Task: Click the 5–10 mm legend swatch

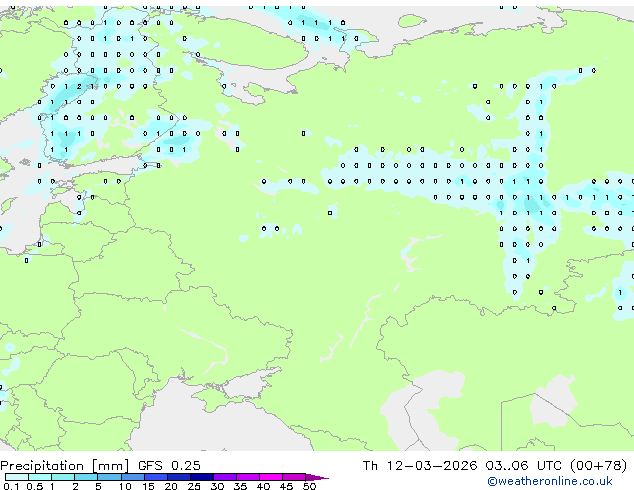Action: [109, 477]
